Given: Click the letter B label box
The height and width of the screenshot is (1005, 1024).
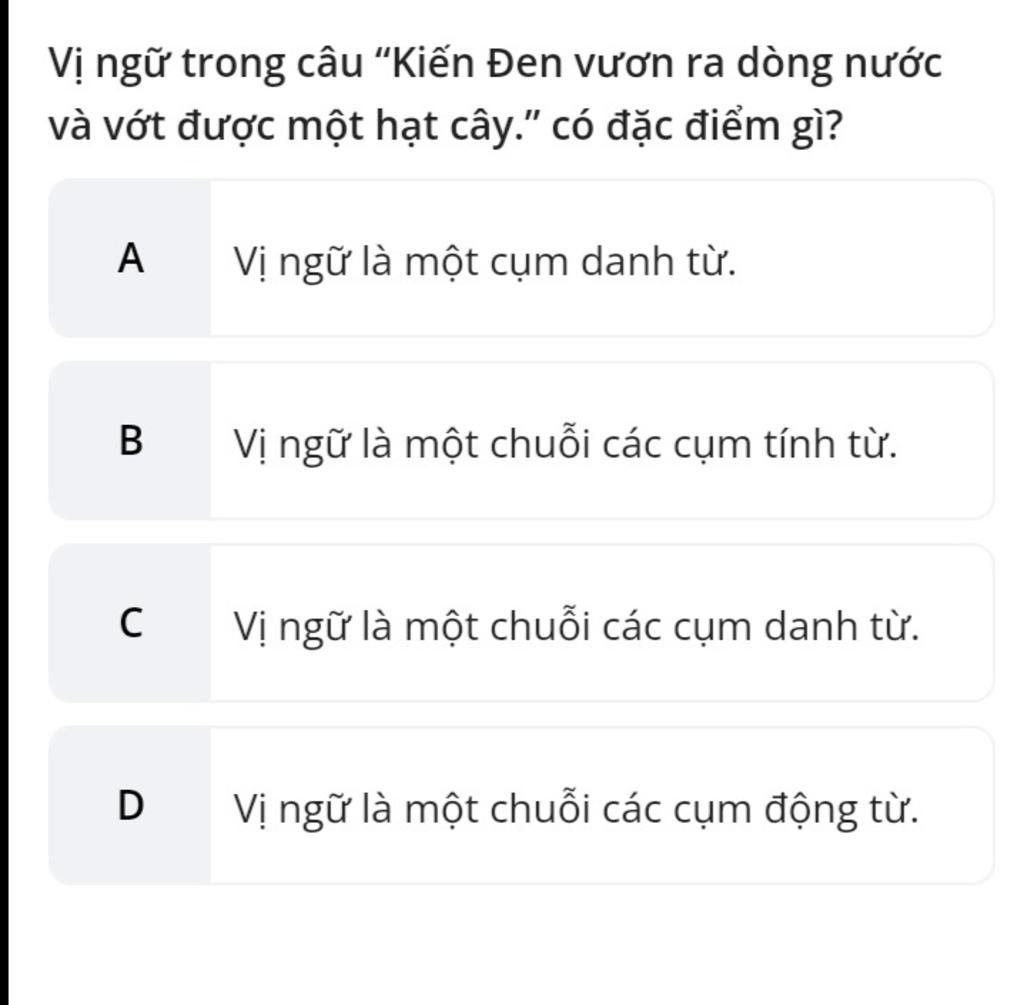Looking at the screenshot, I should [x=130, y=441].
